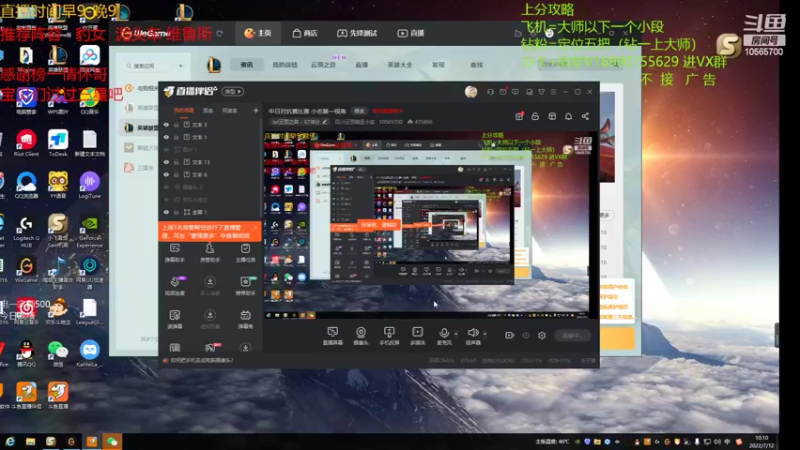The image size is (800, 450).
Task: Open the streaming settings gear
Action: [542, 335]
